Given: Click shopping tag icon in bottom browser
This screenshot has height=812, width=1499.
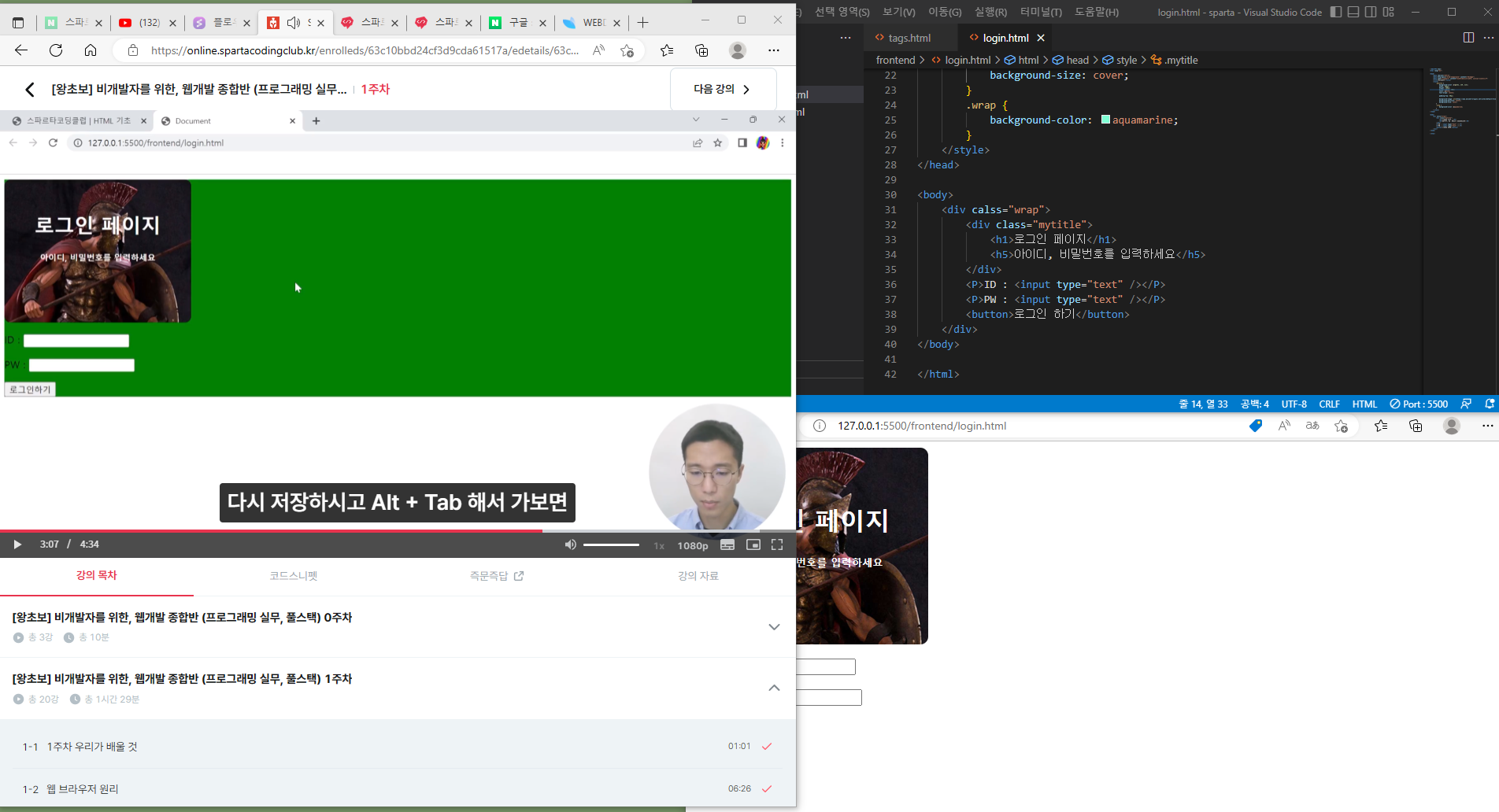Looking at the screenshot, I should point(1256,426).
